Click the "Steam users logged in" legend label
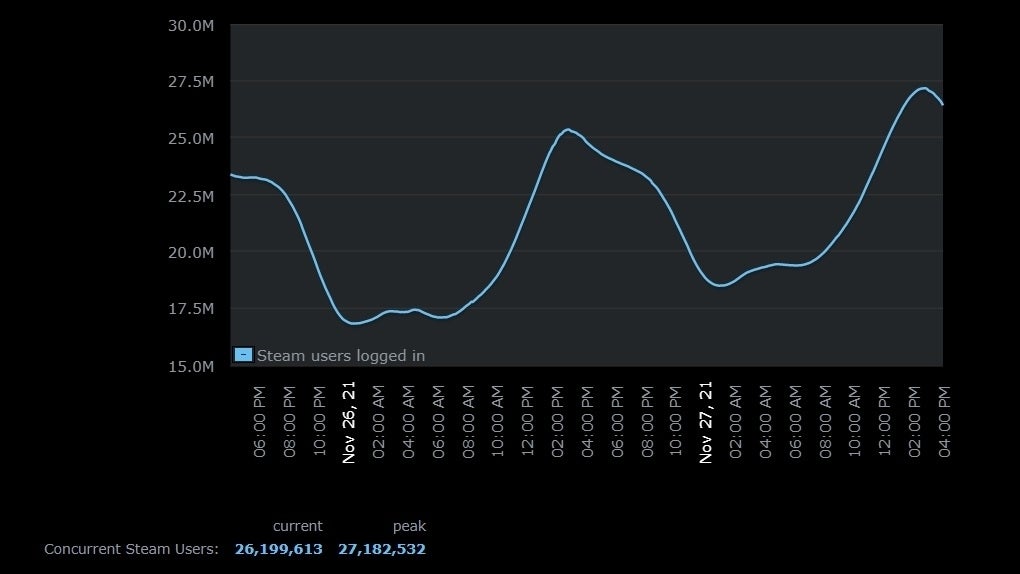Screen dimensions: 1020x574 340,355
